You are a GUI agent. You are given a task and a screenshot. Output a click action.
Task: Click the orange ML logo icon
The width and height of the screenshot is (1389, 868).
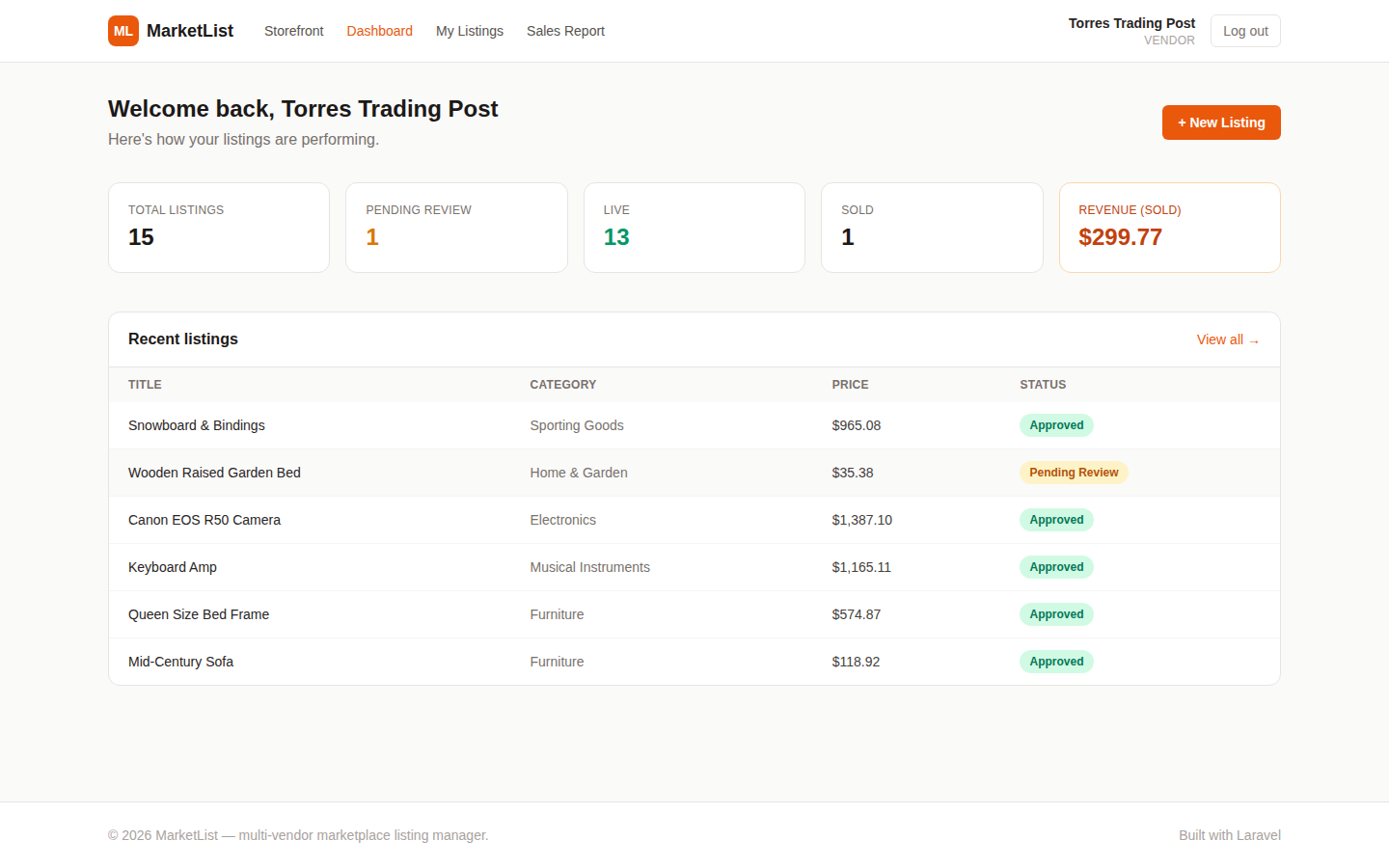coord(123,31)
